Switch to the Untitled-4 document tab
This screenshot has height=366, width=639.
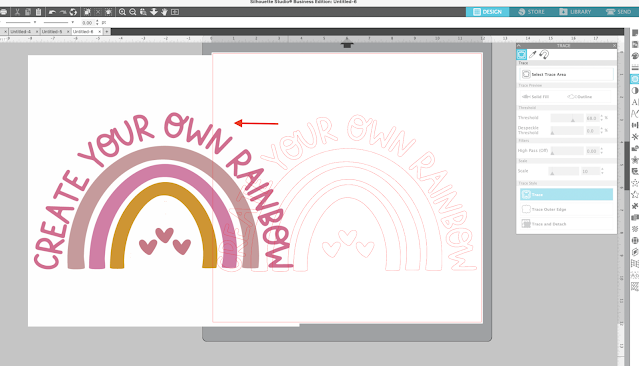tap(20, 31)
